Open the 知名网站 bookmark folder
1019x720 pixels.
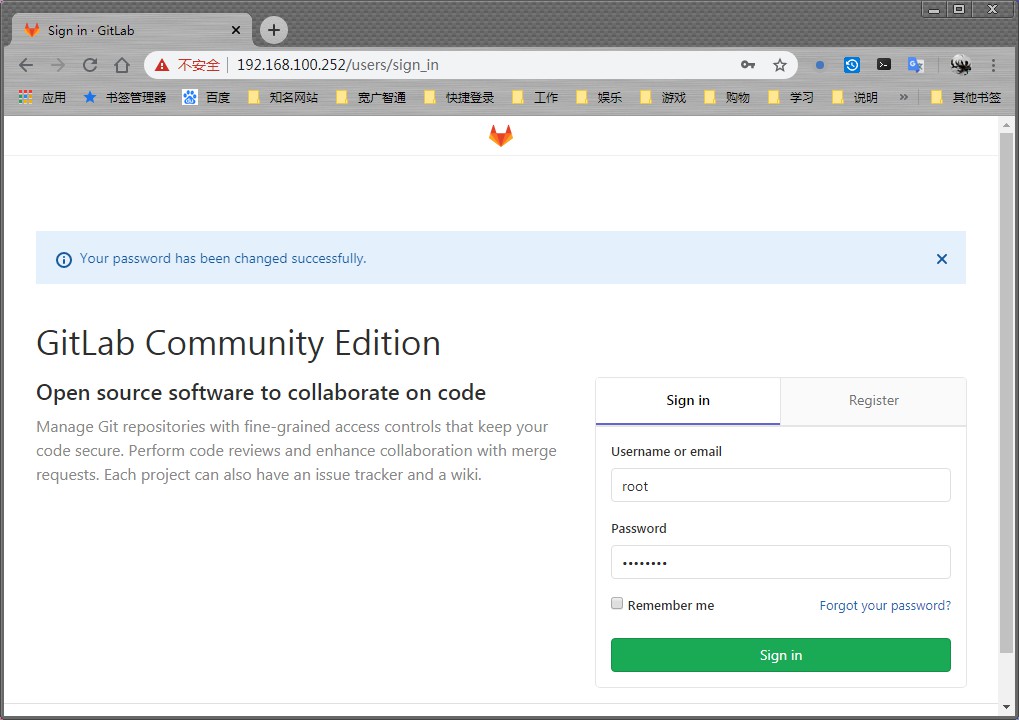pos(283,97)
